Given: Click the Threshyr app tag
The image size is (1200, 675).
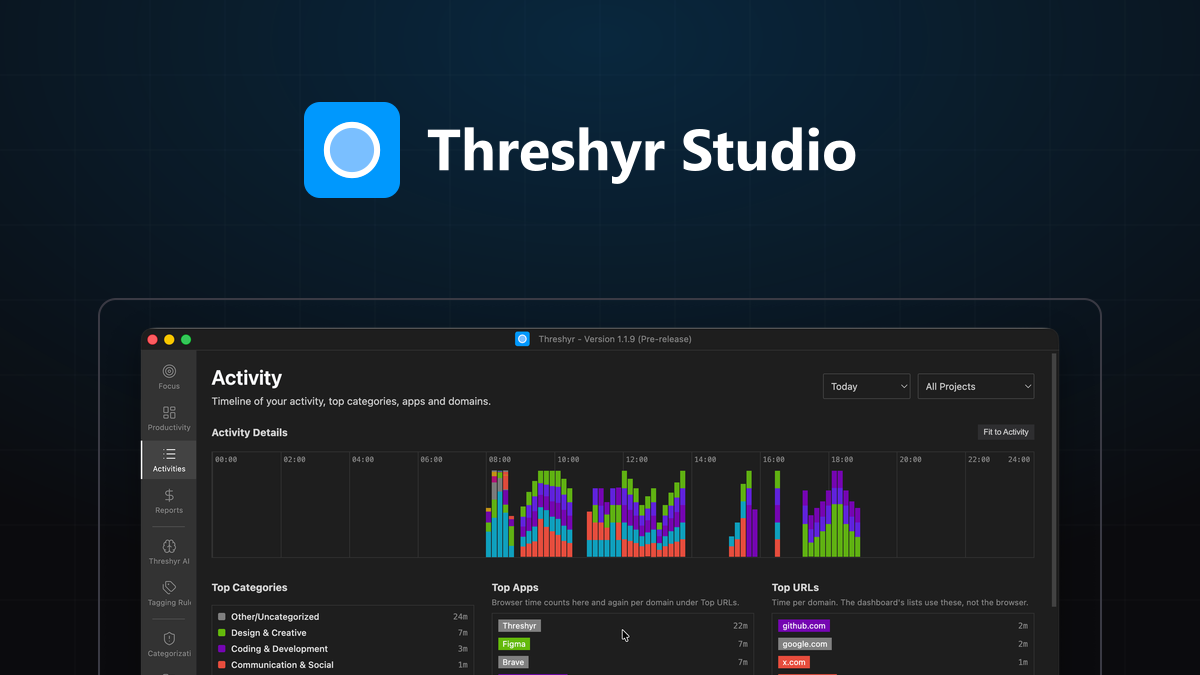Looking at the screenshot, I should click(x=519, y=626).
